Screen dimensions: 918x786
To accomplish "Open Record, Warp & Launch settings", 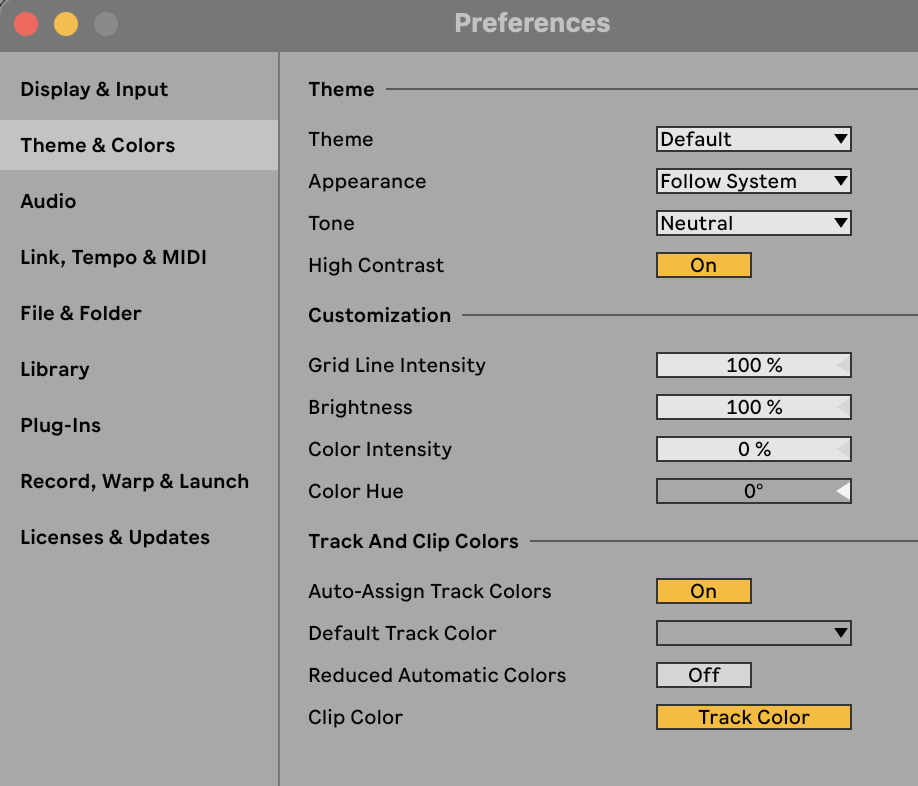I will pyautogui.click(x=134, y=481).
